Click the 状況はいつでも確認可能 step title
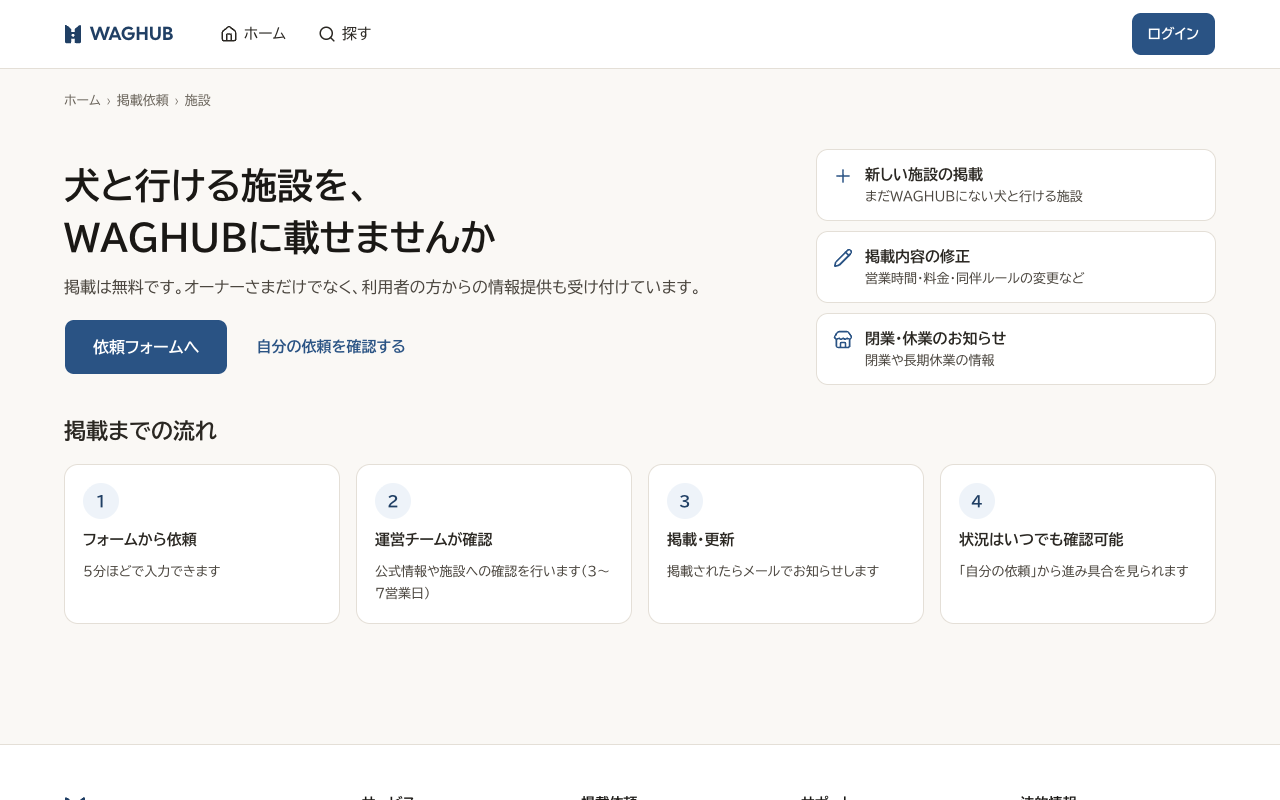1280x800 pixels. (x=1041, y=540)
